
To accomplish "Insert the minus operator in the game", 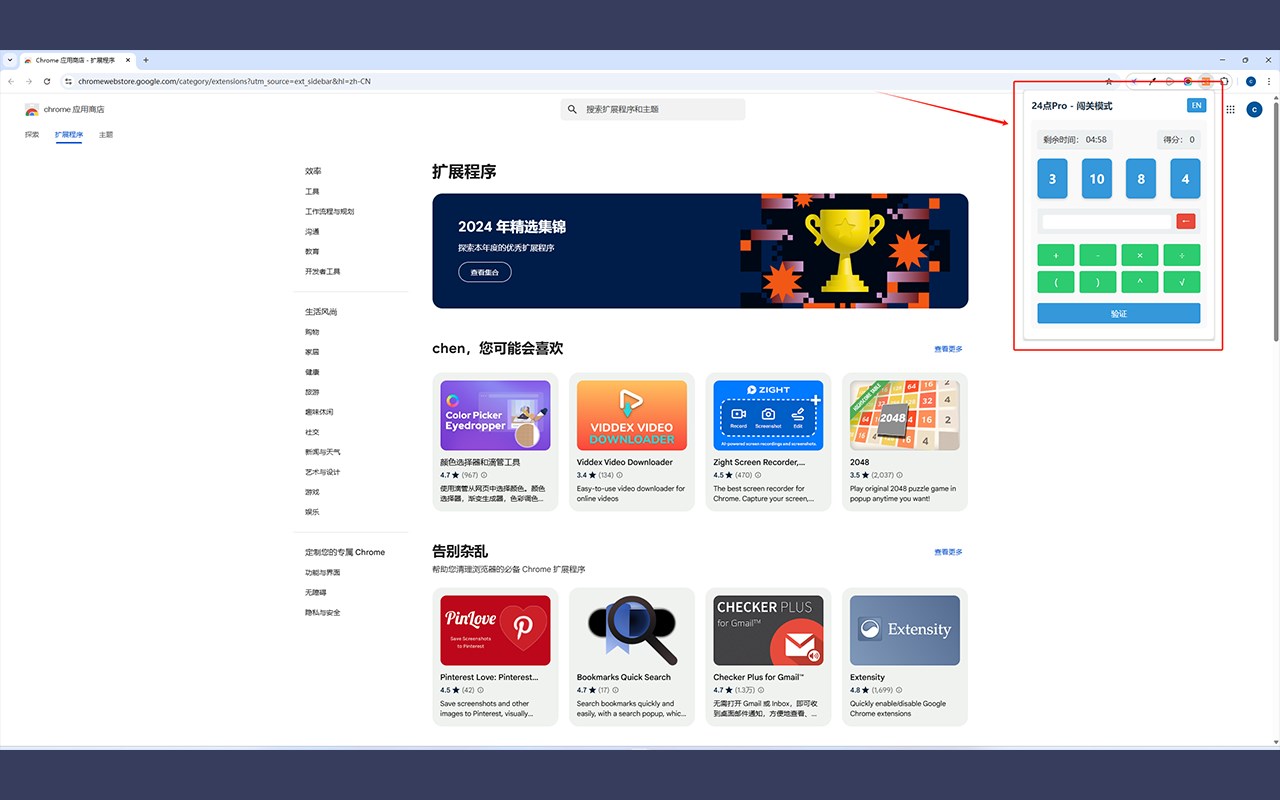I will pyautogui.click(x=1098, y=255).
